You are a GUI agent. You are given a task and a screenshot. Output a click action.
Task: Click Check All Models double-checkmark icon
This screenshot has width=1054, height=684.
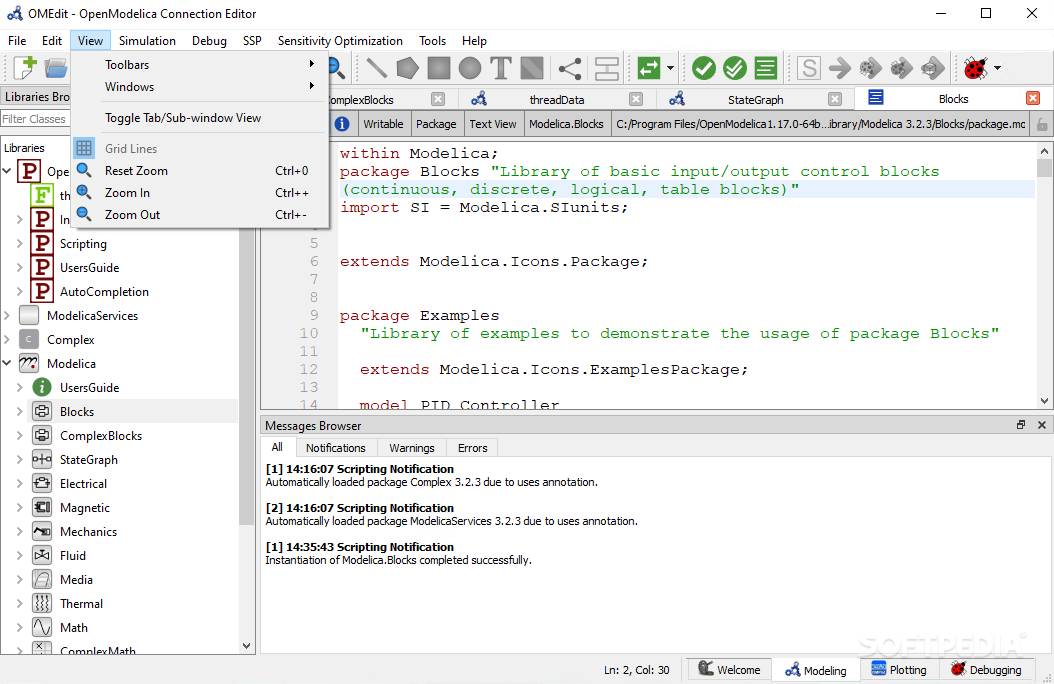[735, 68]
